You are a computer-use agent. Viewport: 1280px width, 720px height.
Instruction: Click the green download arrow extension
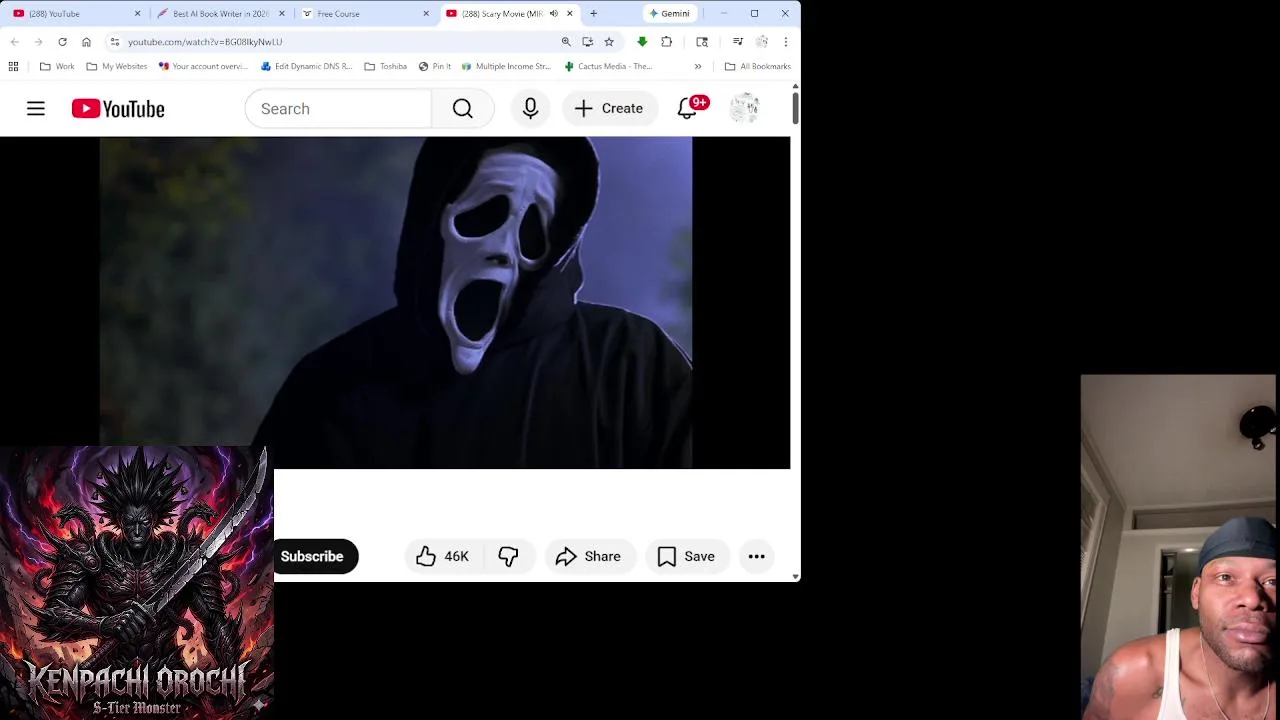pos(642,42)
